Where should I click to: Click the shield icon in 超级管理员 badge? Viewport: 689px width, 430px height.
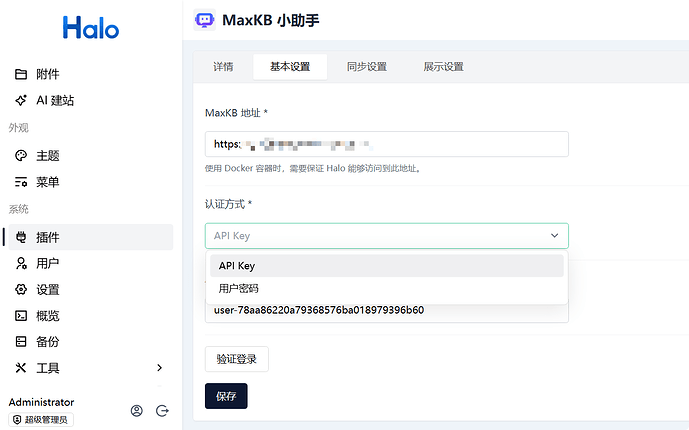pyautogui.click(x=17, y=420)
